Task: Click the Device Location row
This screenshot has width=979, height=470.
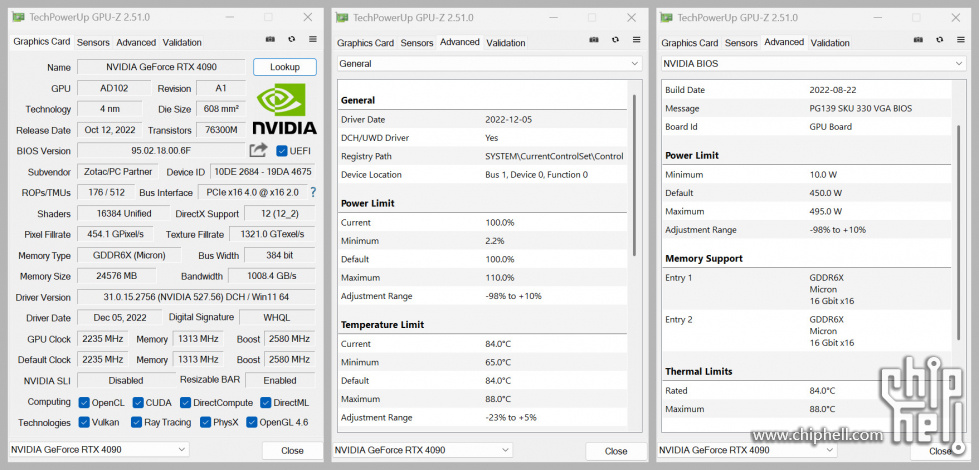Action: tap(483, 175)
